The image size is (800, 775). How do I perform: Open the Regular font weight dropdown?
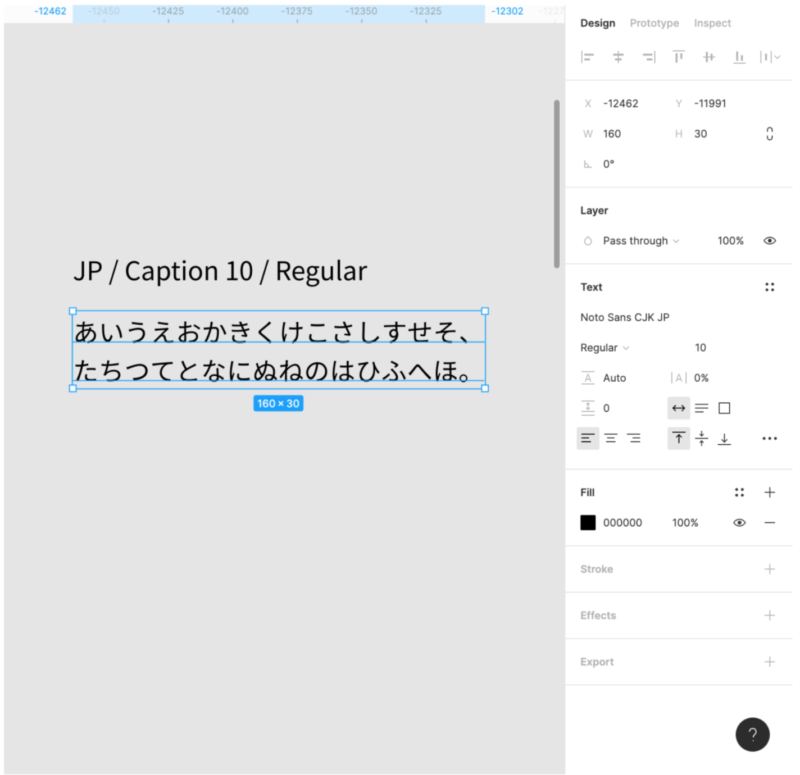click(605, 348)
